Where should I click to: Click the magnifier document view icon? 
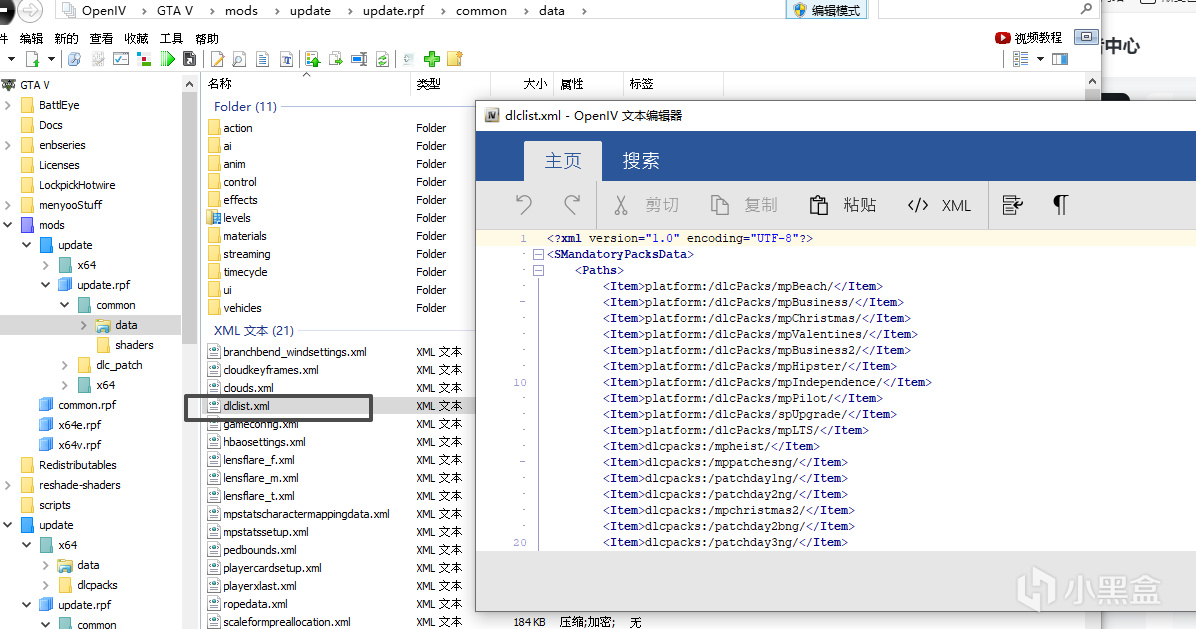pos(239,59)
